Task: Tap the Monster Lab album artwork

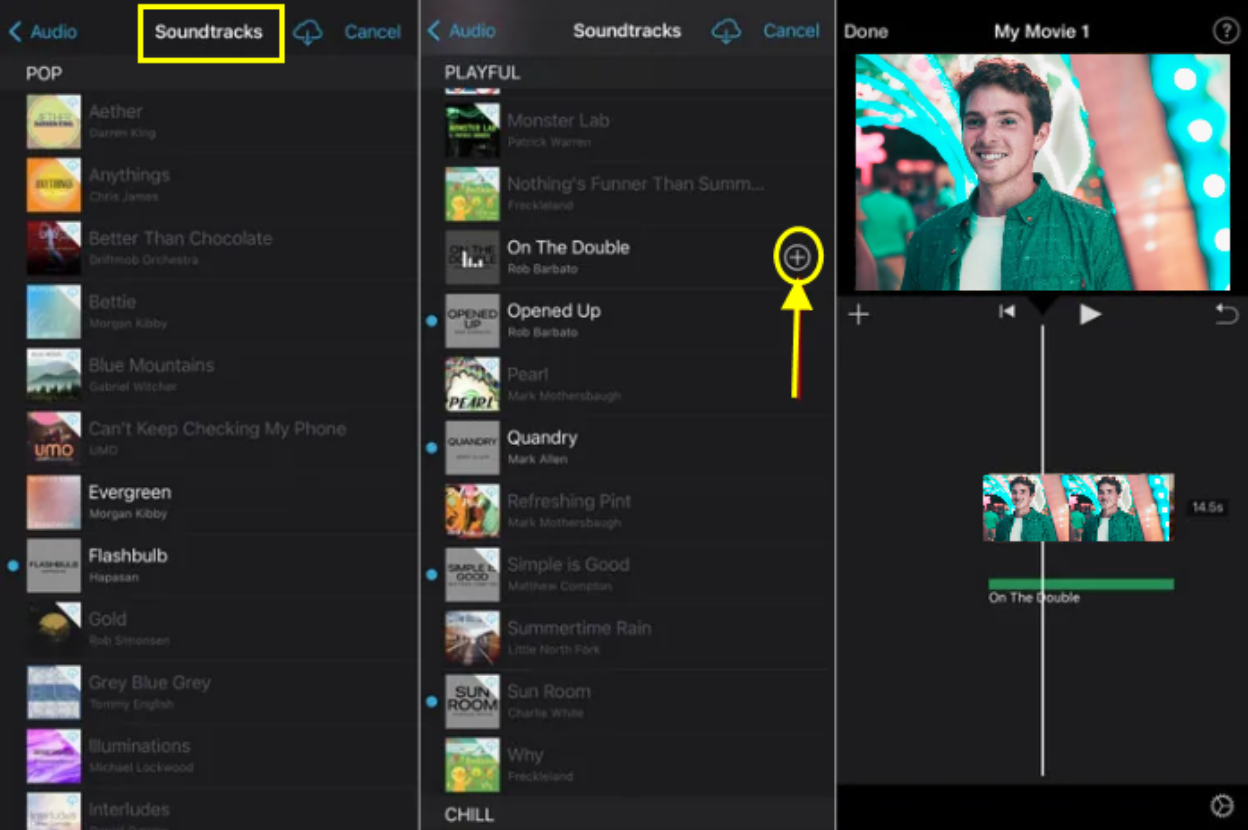Action: (x=472, y=130)
